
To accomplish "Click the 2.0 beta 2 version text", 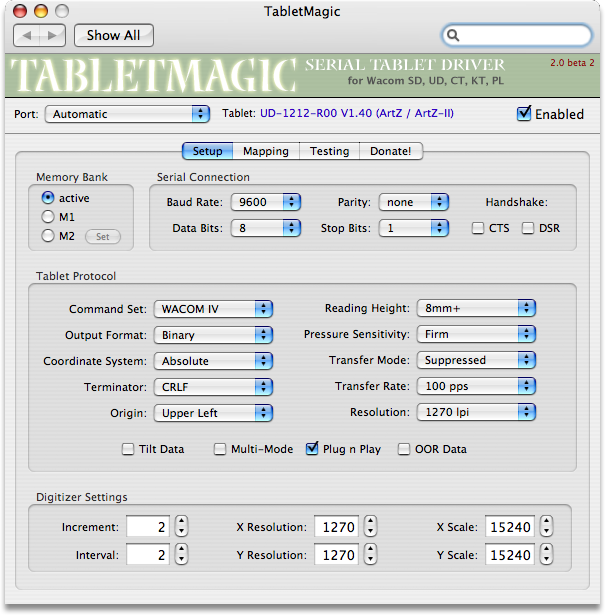I will [572, 63].
